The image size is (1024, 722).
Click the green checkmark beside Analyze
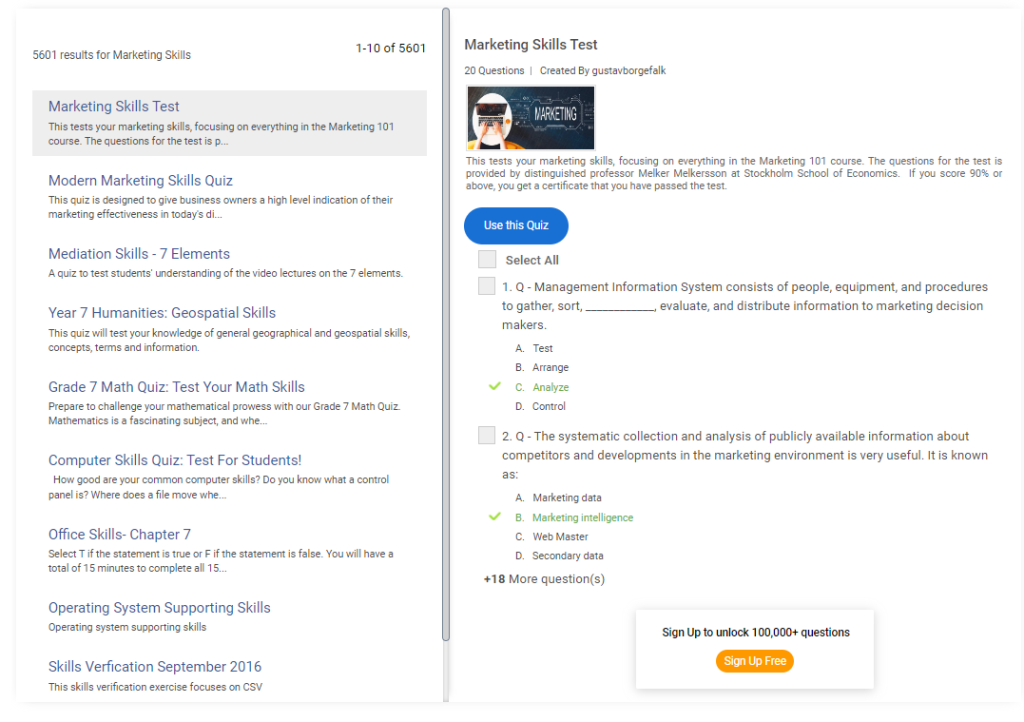tap(494, 386)
